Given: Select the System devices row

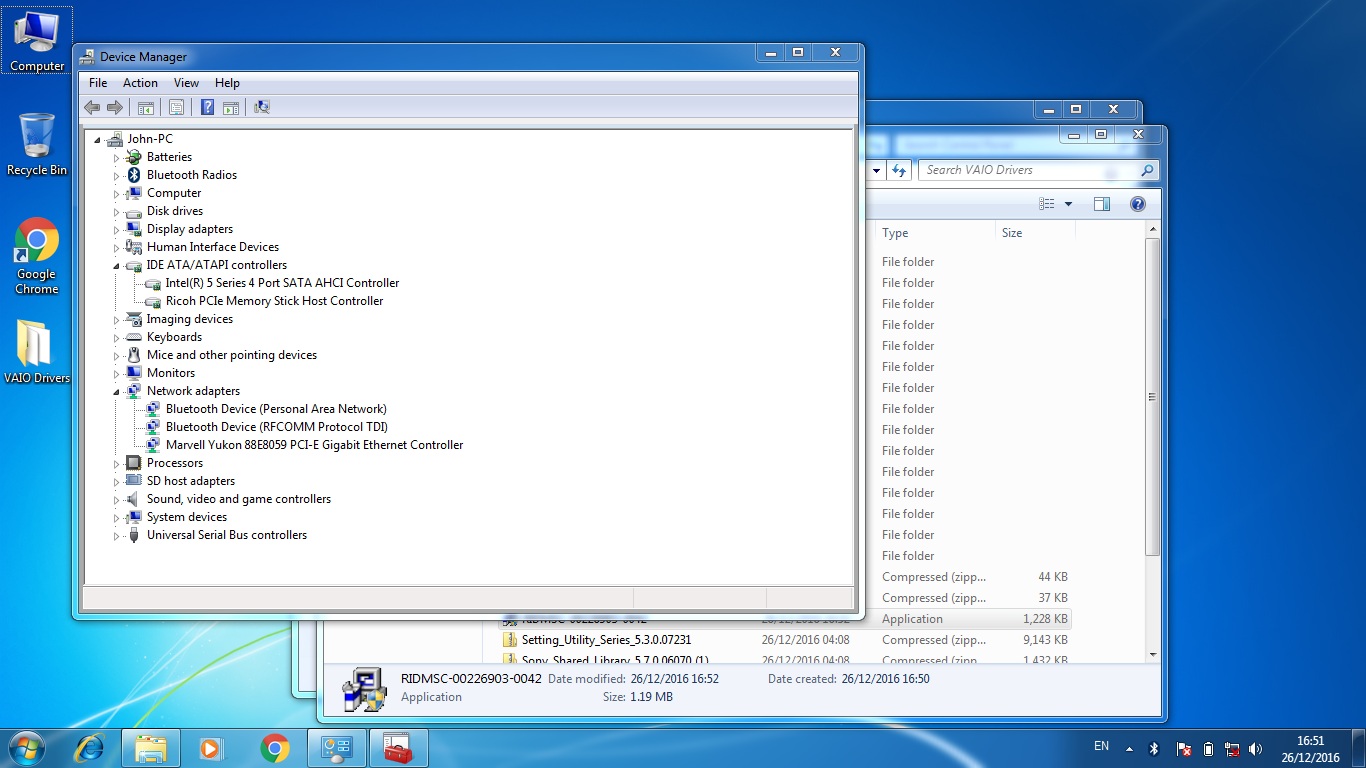Looking at the screenshot, I should point(187,517).
